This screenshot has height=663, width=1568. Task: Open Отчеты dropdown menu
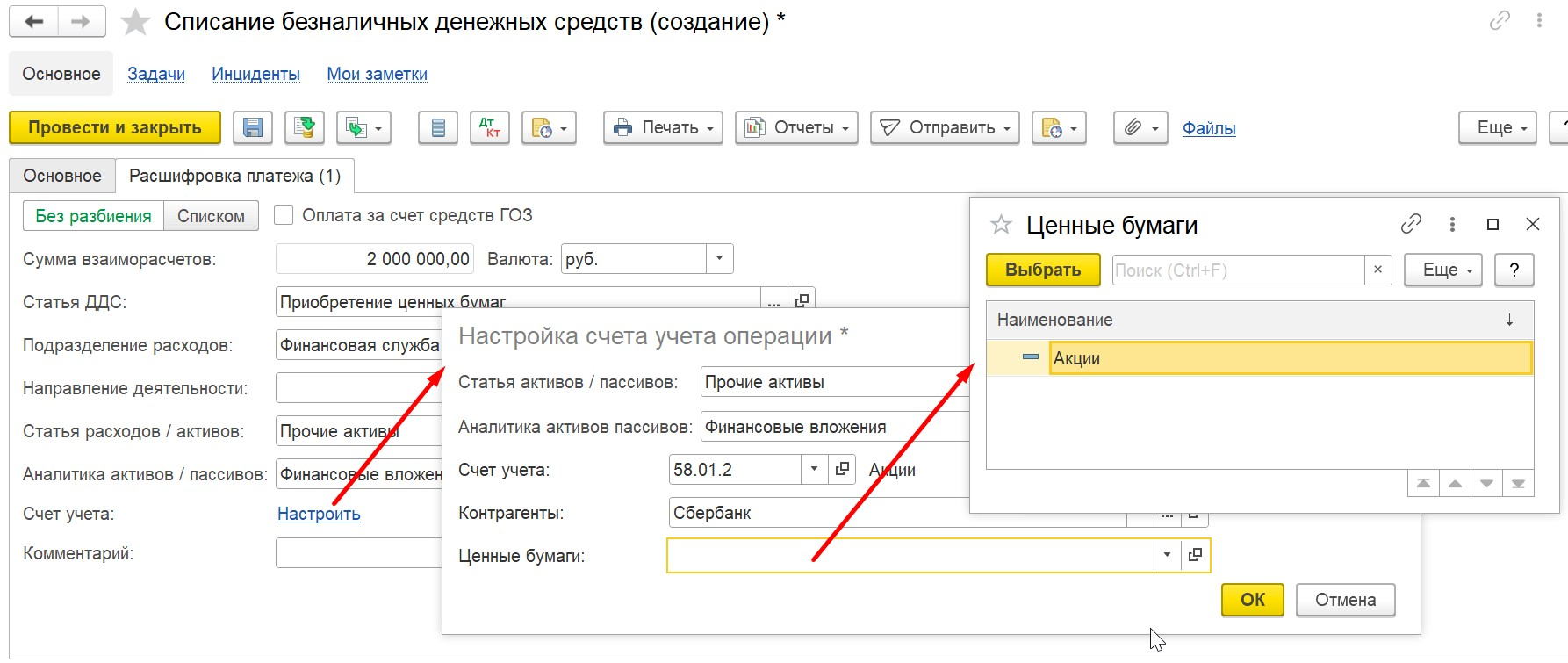(796, 128)
